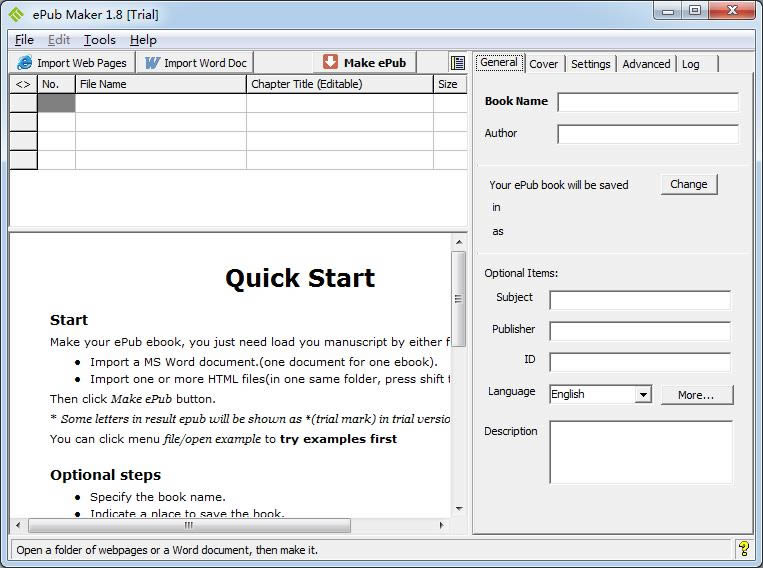Open the Help menu

point(143,40)
